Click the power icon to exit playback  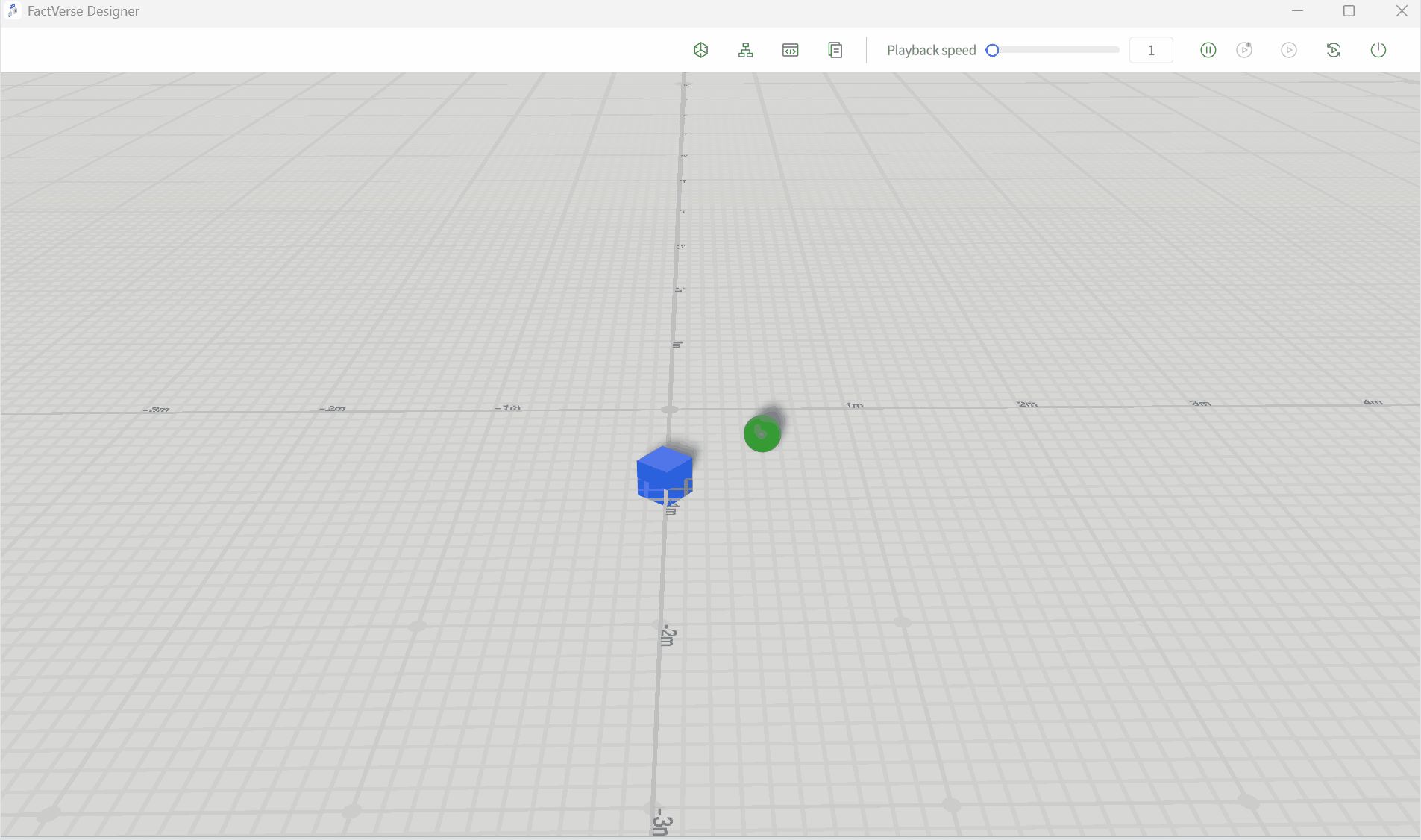click(1378, 50)
